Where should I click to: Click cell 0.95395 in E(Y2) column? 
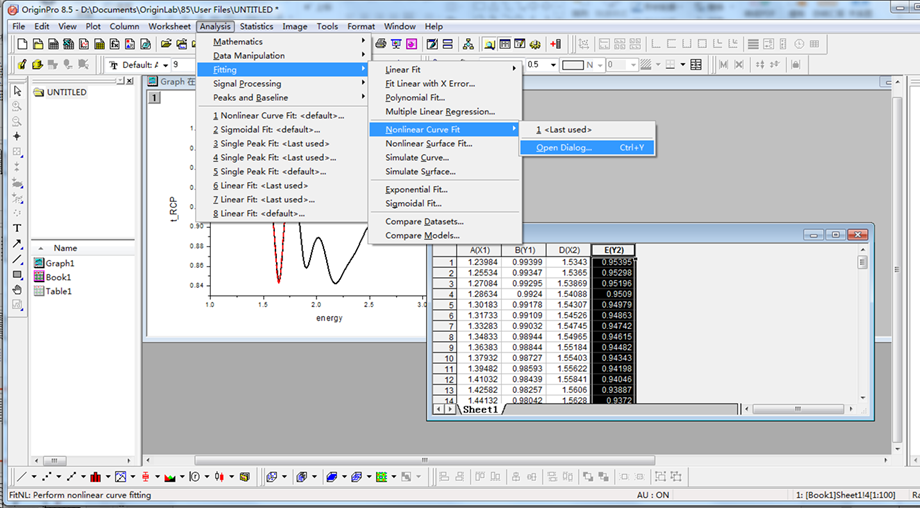coord(613,262)
